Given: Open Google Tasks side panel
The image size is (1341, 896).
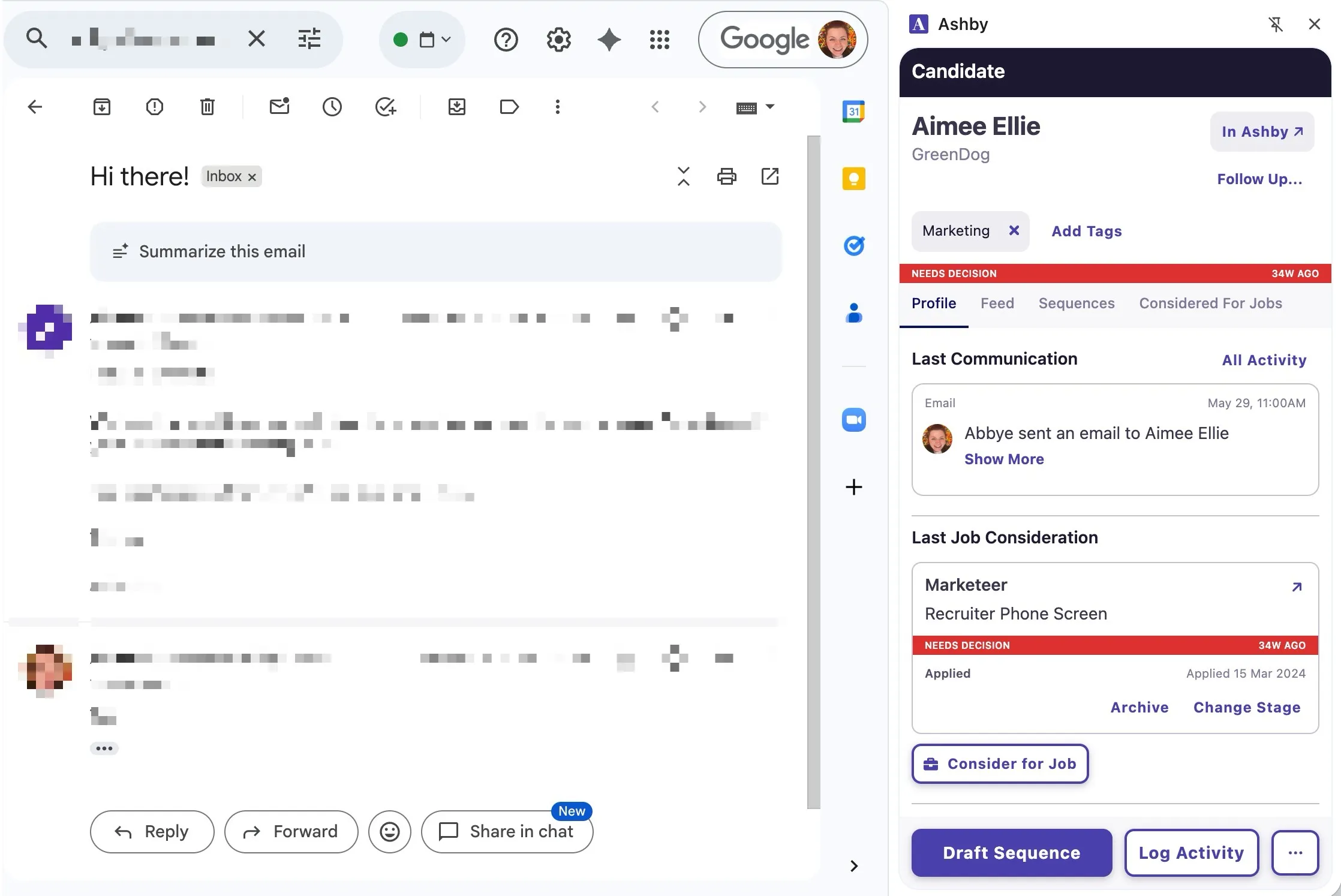Looking at the screenshot, I should point(853,246).
